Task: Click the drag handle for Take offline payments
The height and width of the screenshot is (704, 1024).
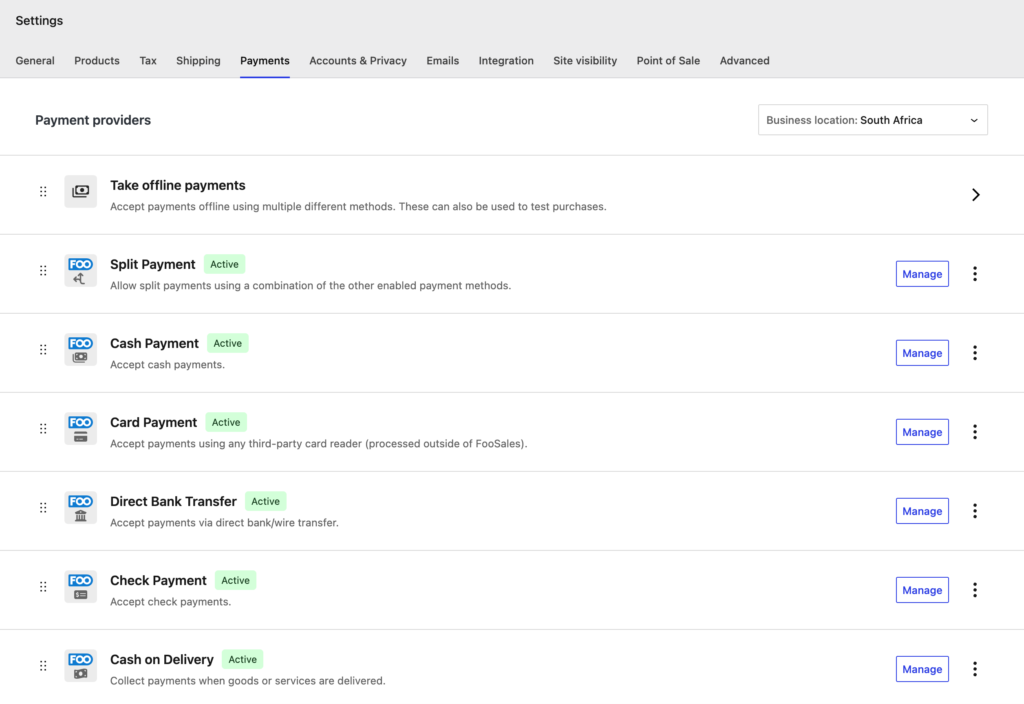Action: pos(43,191)
